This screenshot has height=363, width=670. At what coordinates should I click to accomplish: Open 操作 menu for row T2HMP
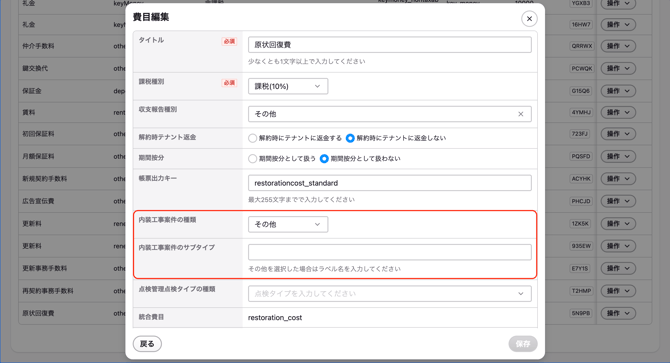(618, 291)
